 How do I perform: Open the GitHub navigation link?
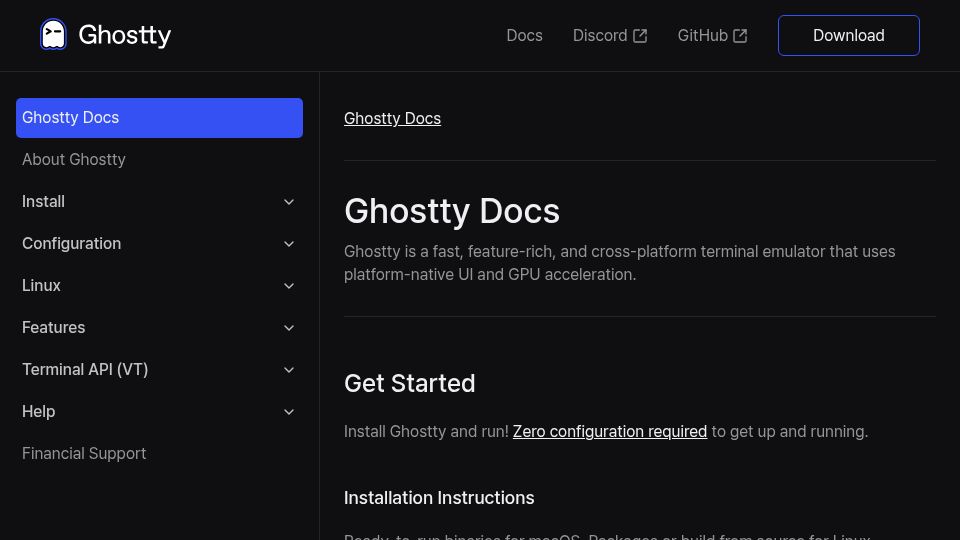pos(712,36)
